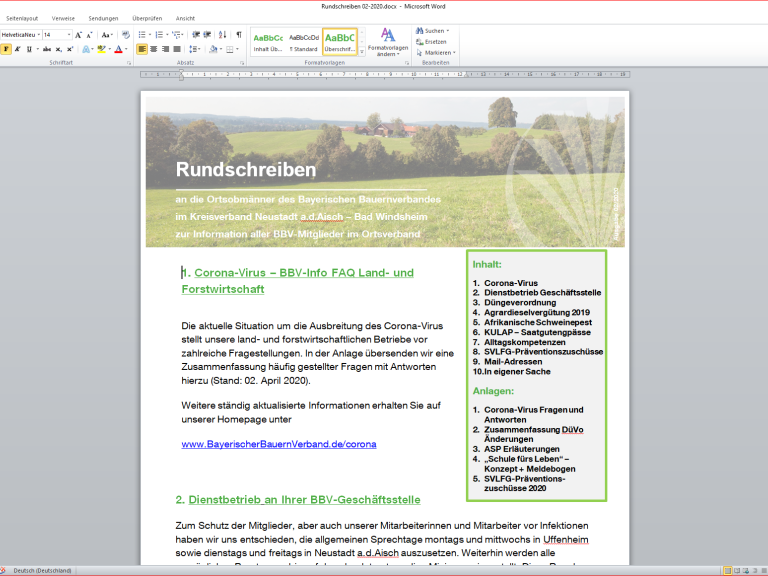Click the shrink font size icon
Viewport: 768px width, 576px height.
point(89,35)
